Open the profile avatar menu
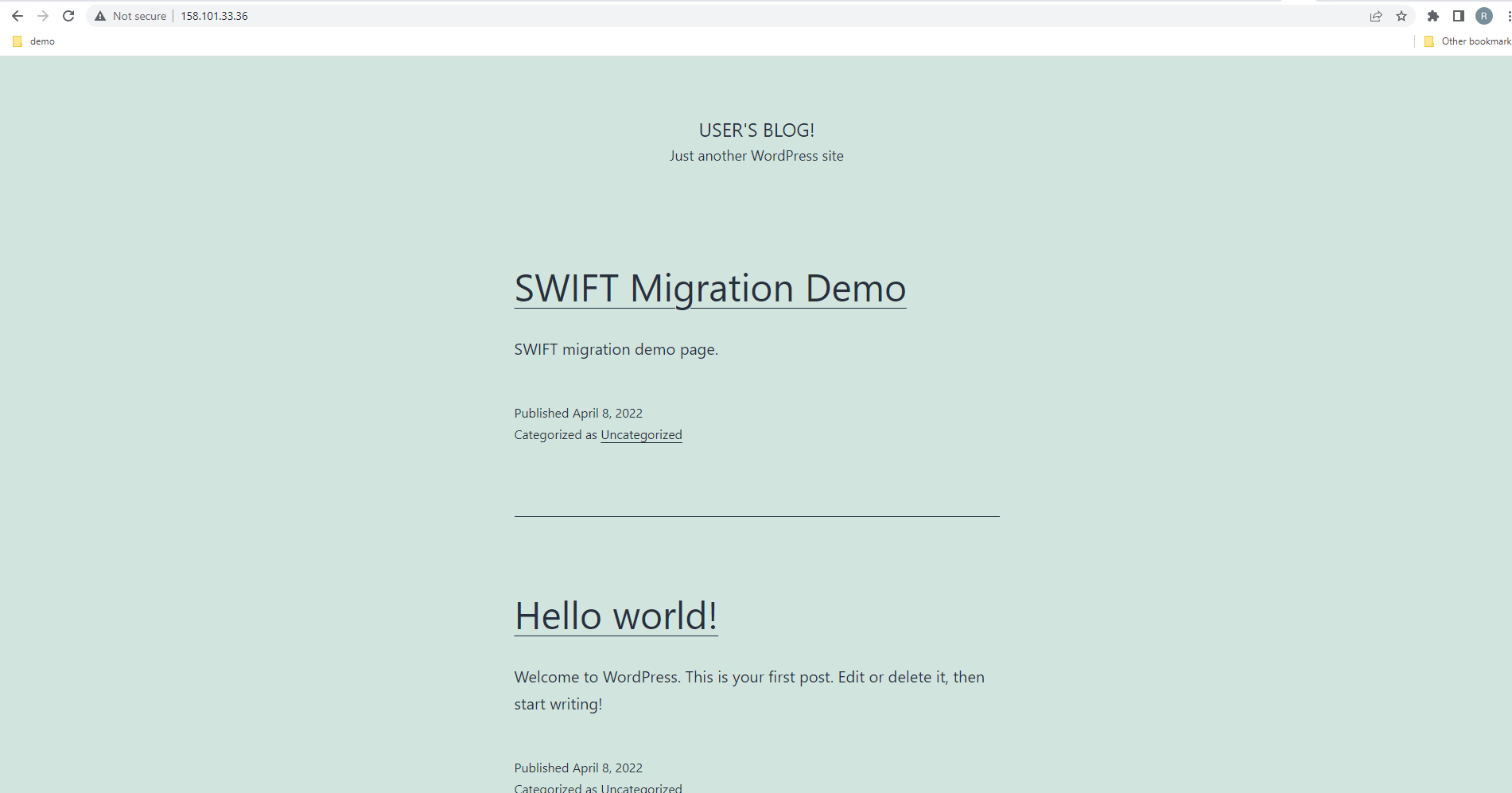Viewport: 1512px width, 793px height. click(x=1484, y=16)
